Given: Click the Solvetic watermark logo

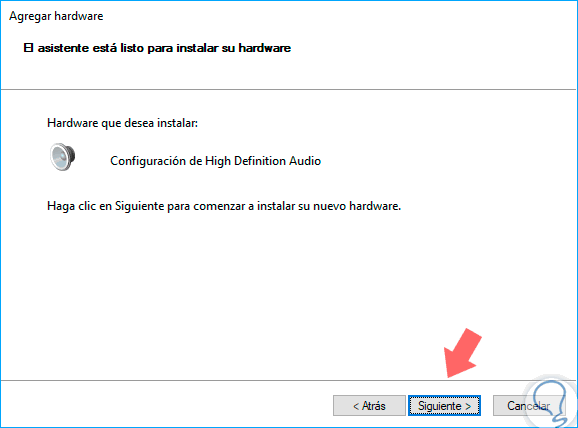Looking at the screenshot, I should [550, 401].
